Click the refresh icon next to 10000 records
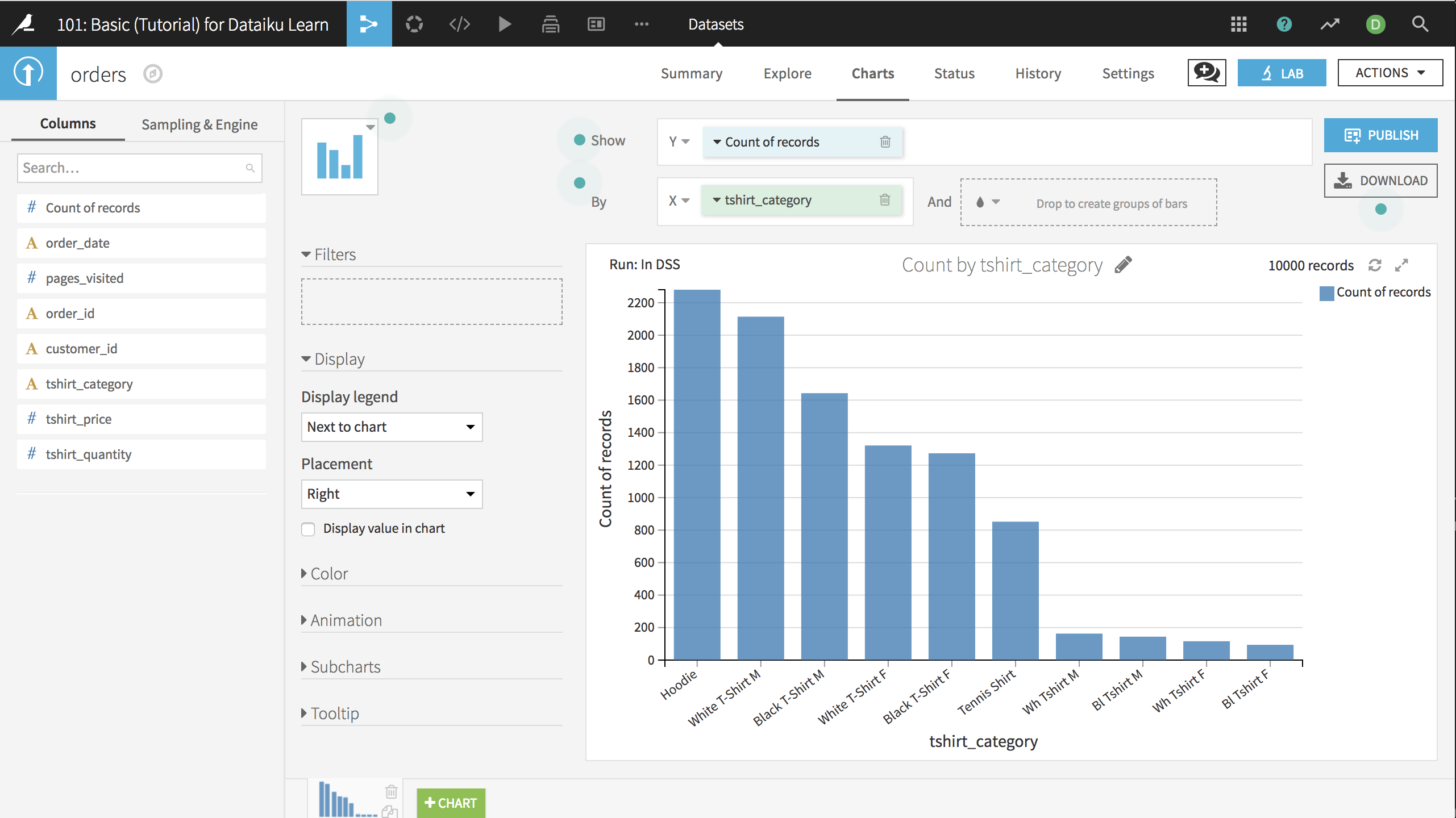Image resolution: width=1456 pixels, height=818 pixels. click(x=1375, y=265)
